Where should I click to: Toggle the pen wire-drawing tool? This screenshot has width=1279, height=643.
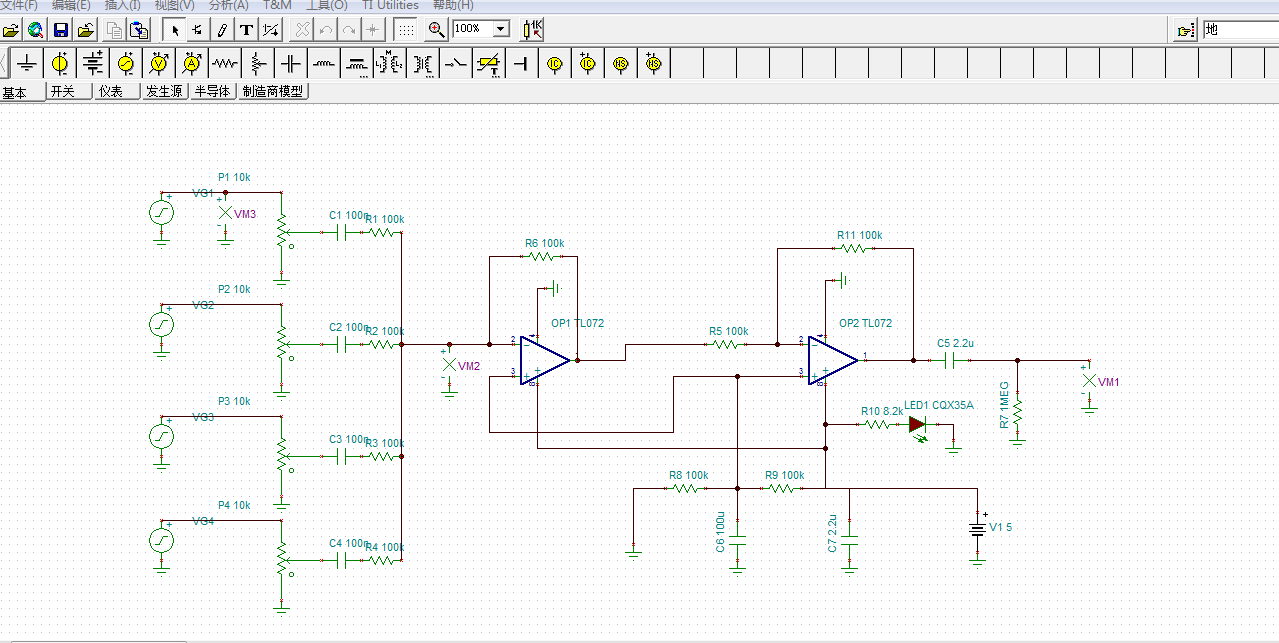pyautogui.click(x=222, y=29)
